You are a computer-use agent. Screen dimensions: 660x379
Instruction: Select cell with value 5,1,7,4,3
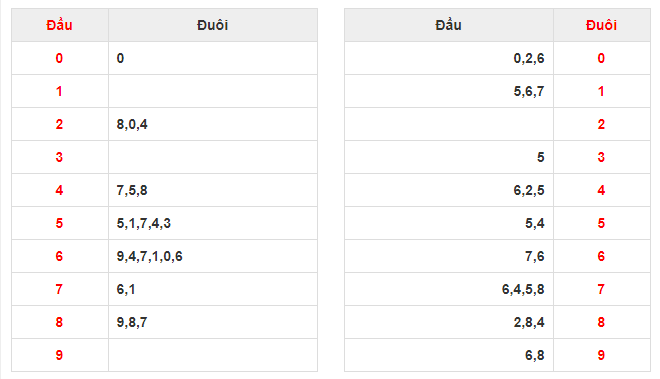213,223
